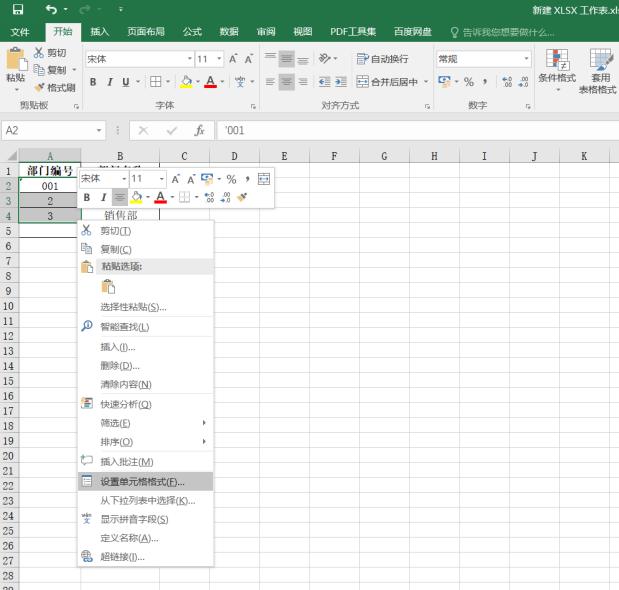The width and height of the screenshot is (619, 590).
Task: Expand 筛选(E) submenu arrow
Action: (x=204, y=423)
